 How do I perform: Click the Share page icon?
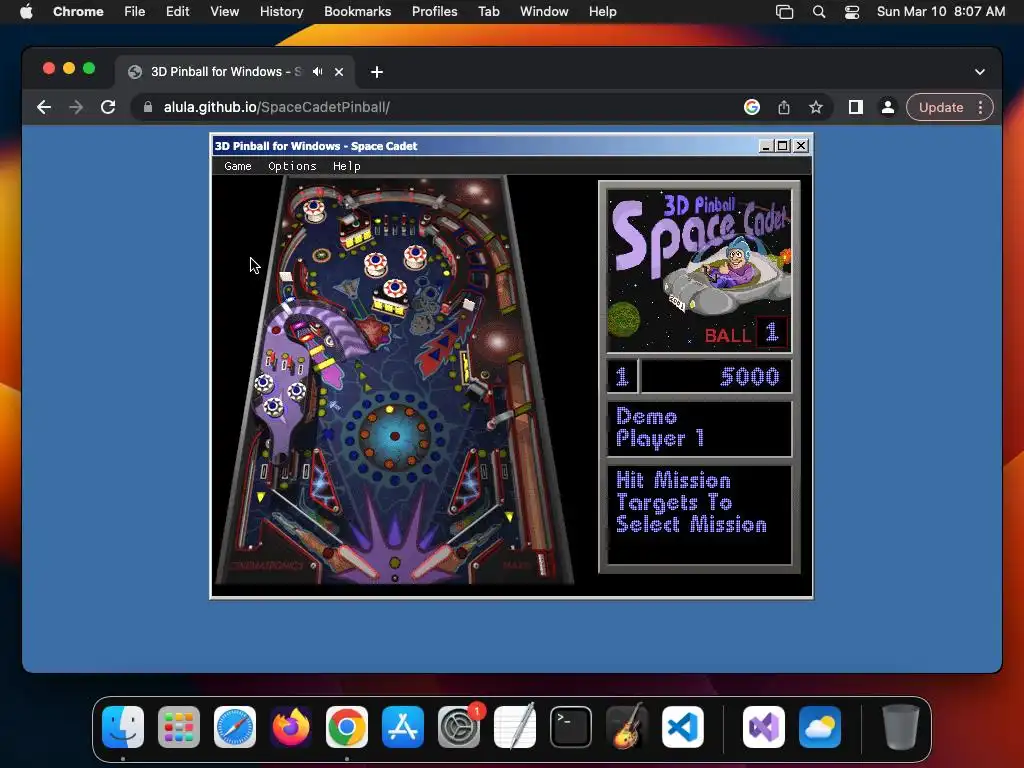(x=784, y=107)
